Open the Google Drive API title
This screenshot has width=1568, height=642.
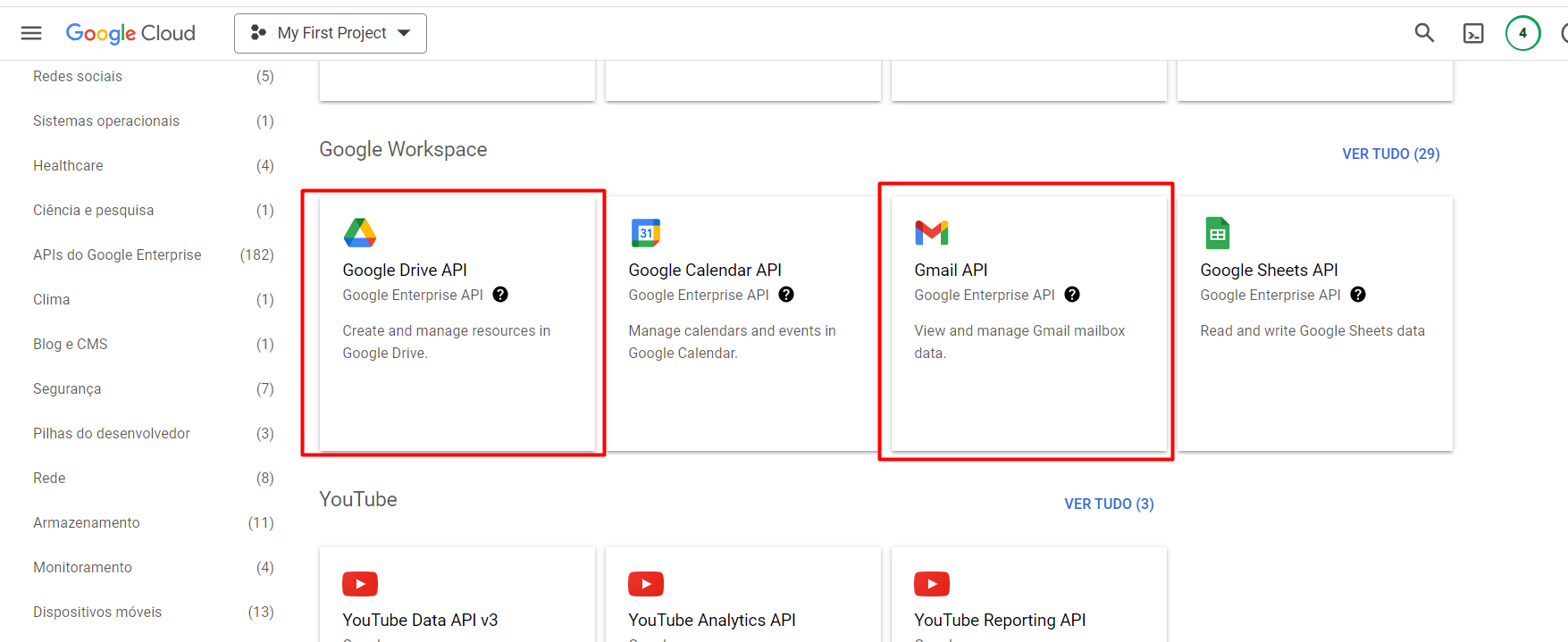[x=405, y=270]
